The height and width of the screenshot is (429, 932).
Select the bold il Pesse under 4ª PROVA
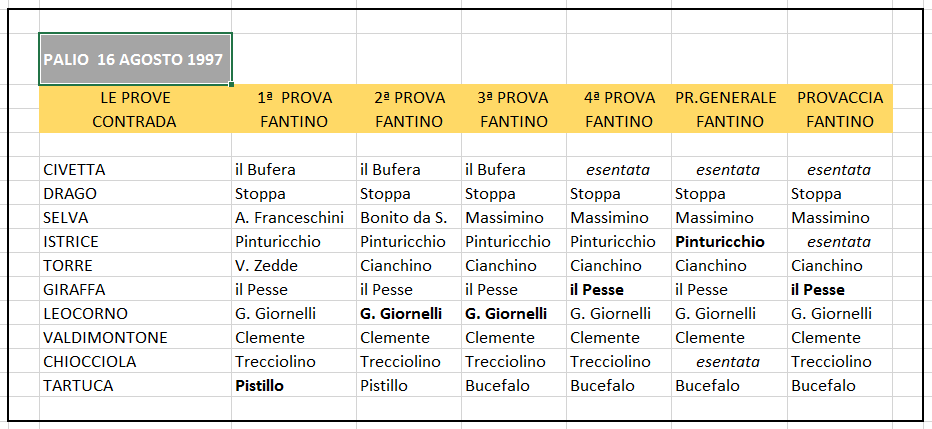pyautogui.click(x=619, y=290)
